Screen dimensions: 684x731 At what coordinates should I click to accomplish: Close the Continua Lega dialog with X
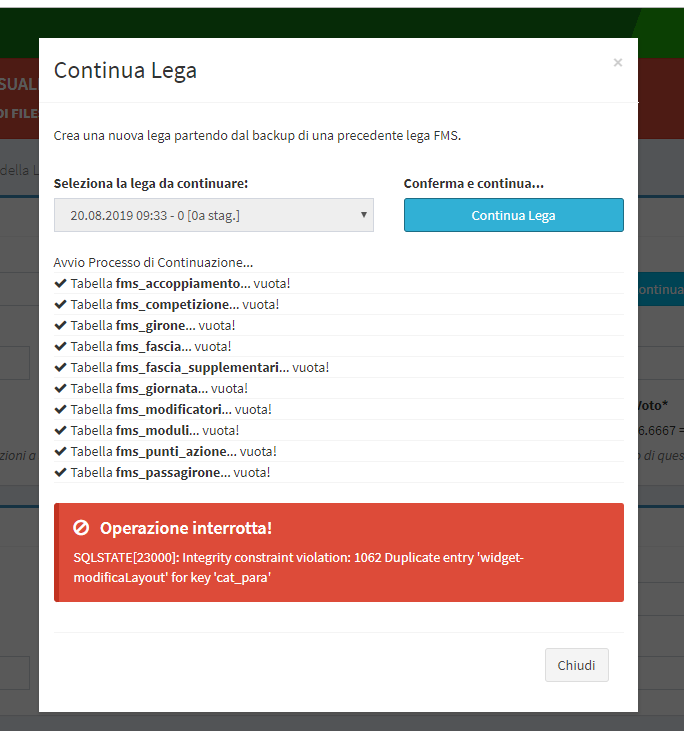[x=617, y=63]
